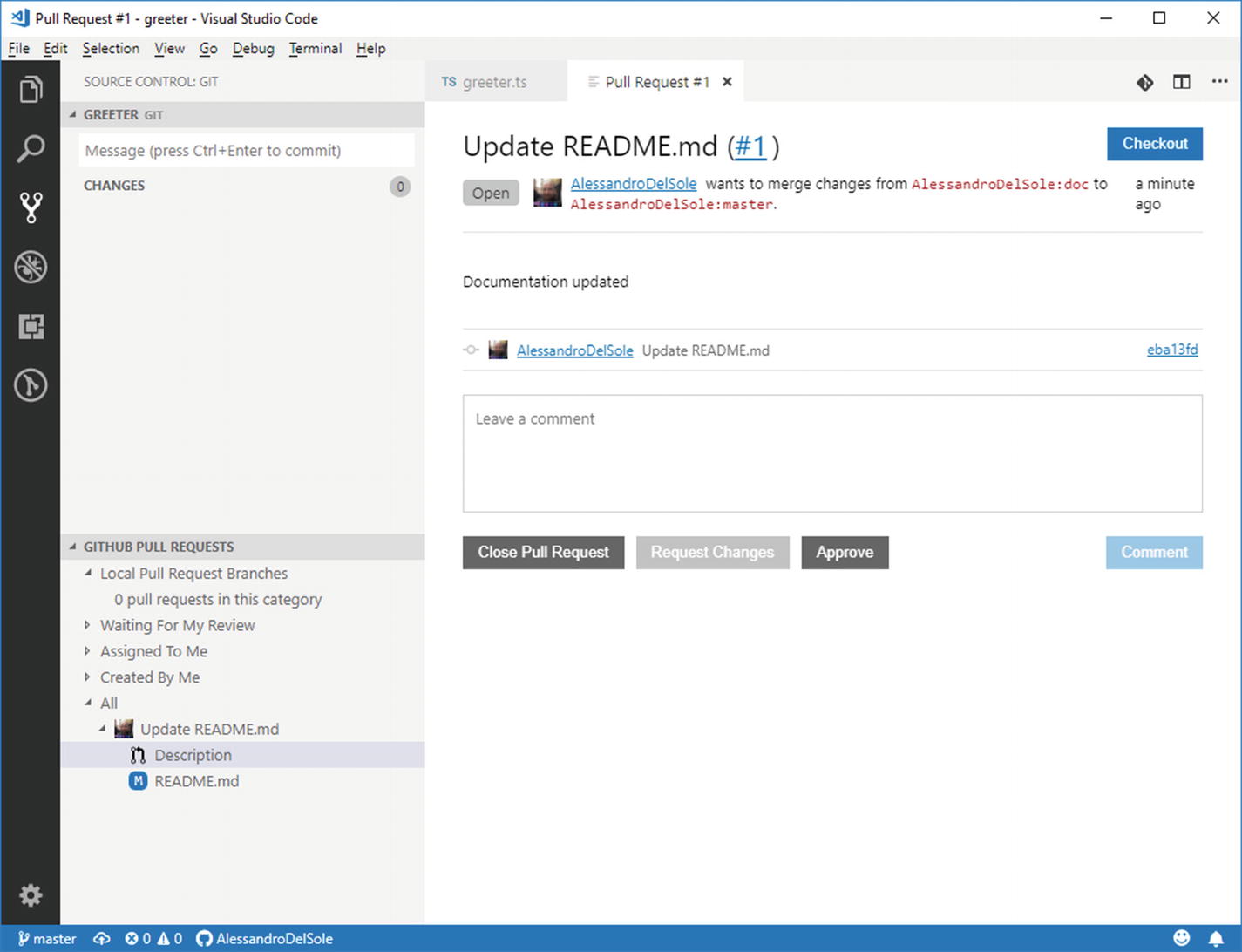Click the author avatar in the pull request header
Screen dimensions: 1242x952
click(x=547, y=193)
